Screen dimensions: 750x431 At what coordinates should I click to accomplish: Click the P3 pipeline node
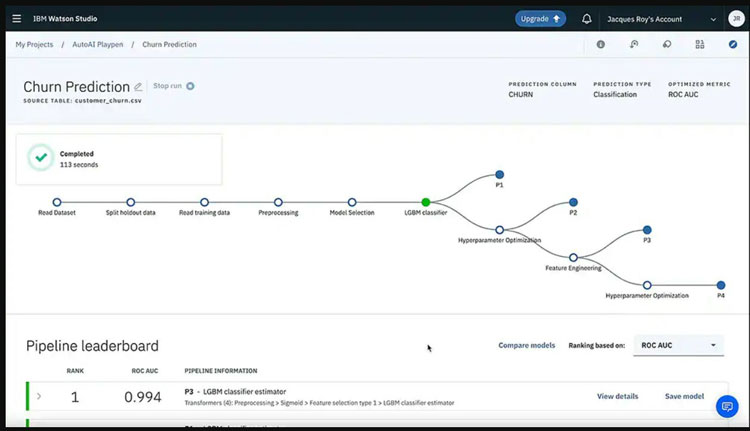647,230
